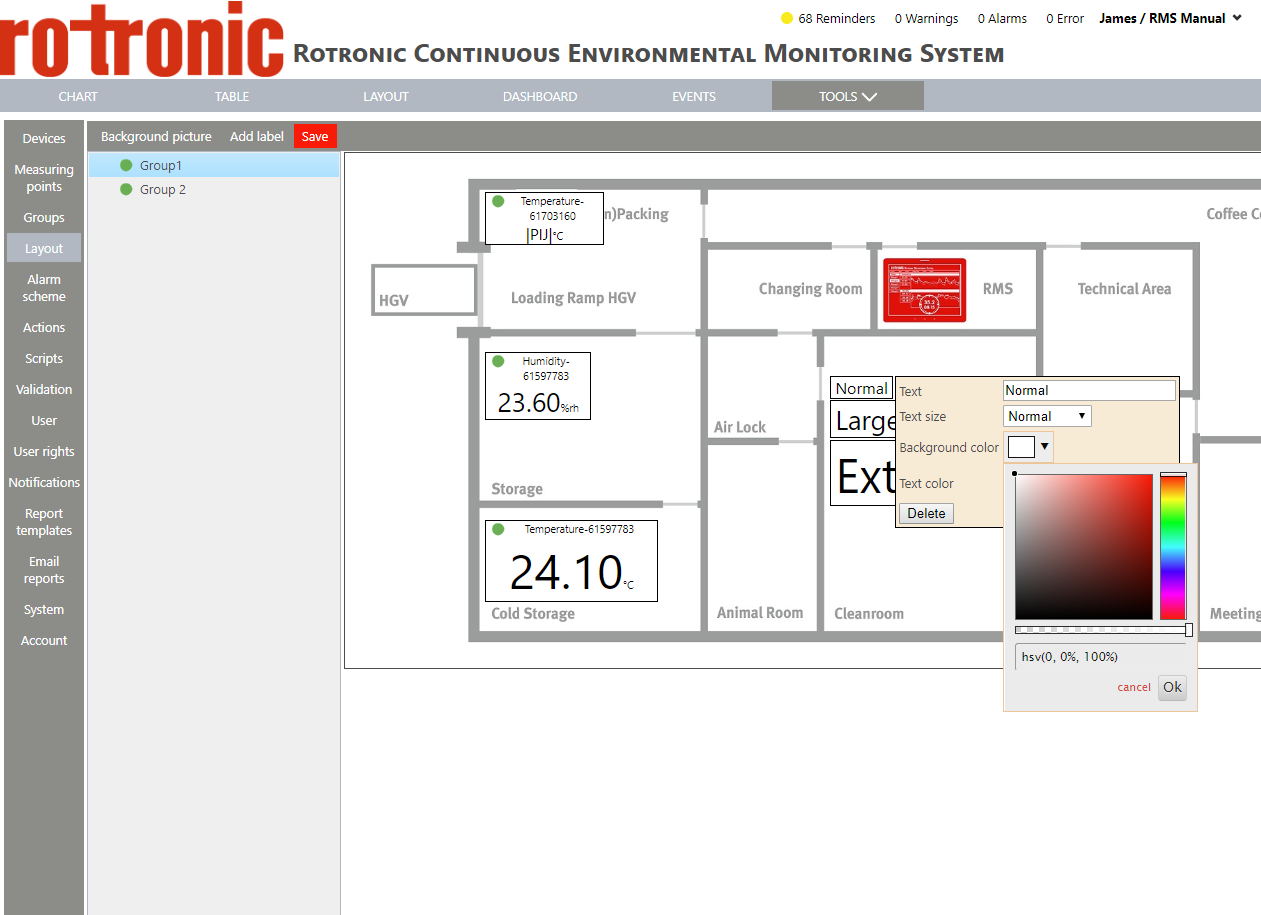The height and width of the screenshot is (915, 1261).
Task: Confirm color with the Ok button
Action: point(1172,687)
